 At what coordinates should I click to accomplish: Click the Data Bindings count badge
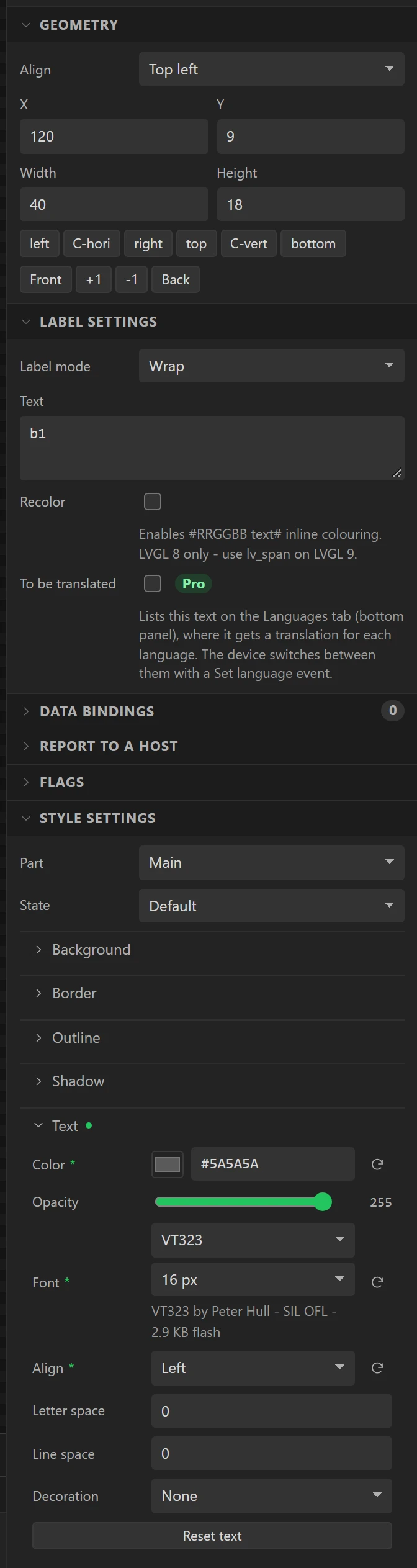tap(393, 710)
